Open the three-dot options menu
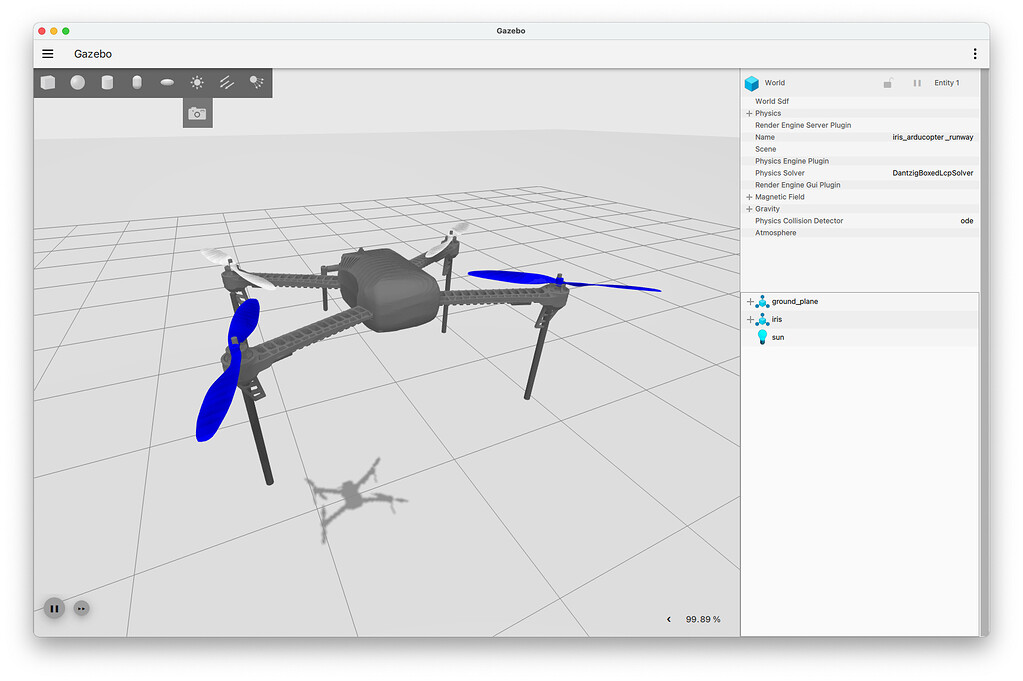The width and height of the screenshot is (1023, 681). [976, 53]
